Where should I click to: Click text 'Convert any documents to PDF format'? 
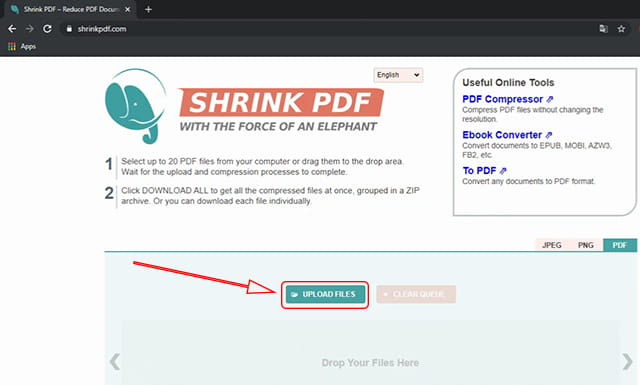click(528, 181)
